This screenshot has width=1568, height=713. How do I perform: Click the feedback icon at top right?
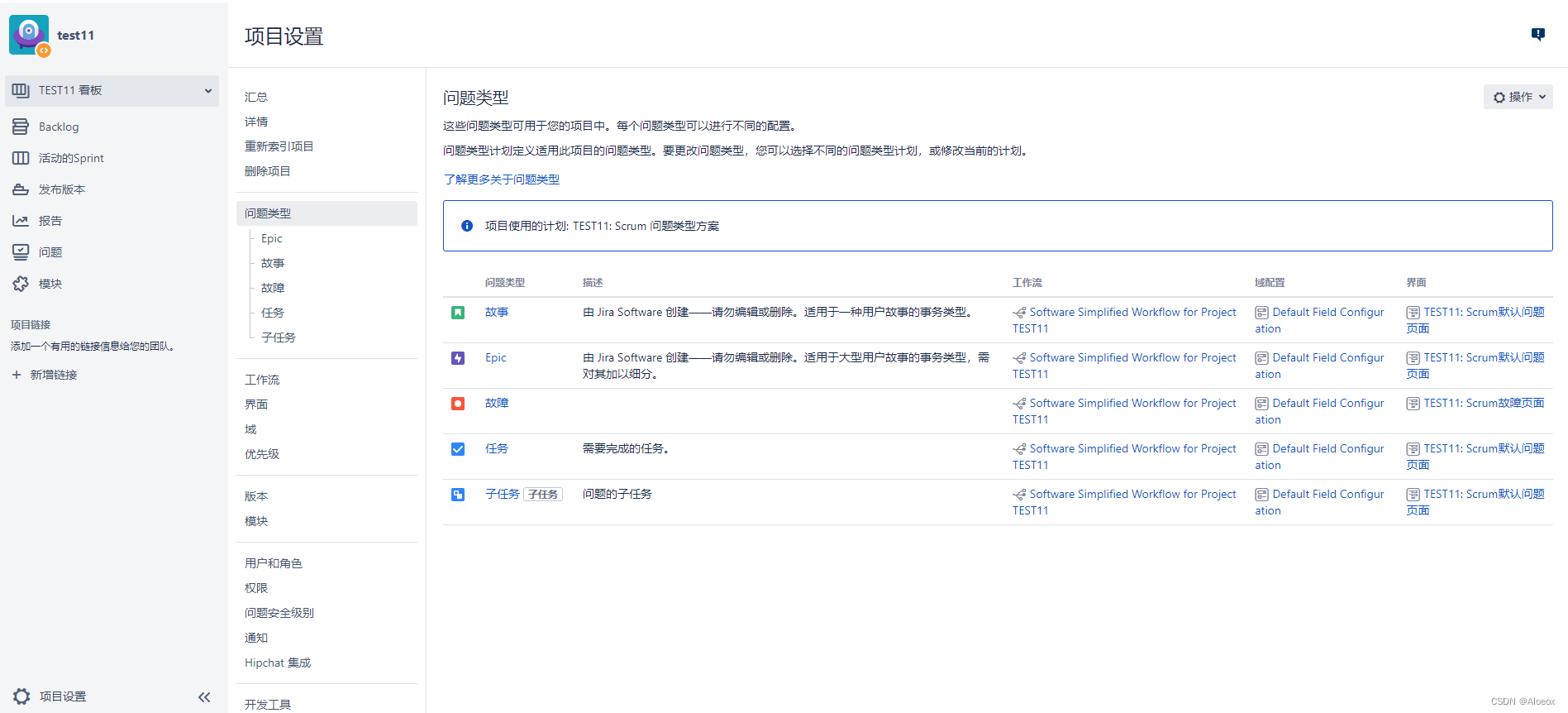coord(1537,34)
